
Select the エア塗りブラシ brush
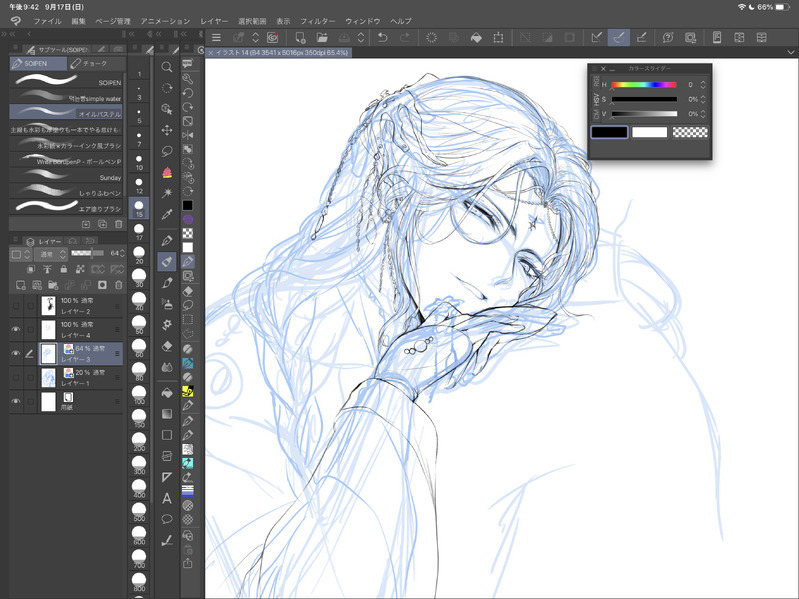point(66,207)
